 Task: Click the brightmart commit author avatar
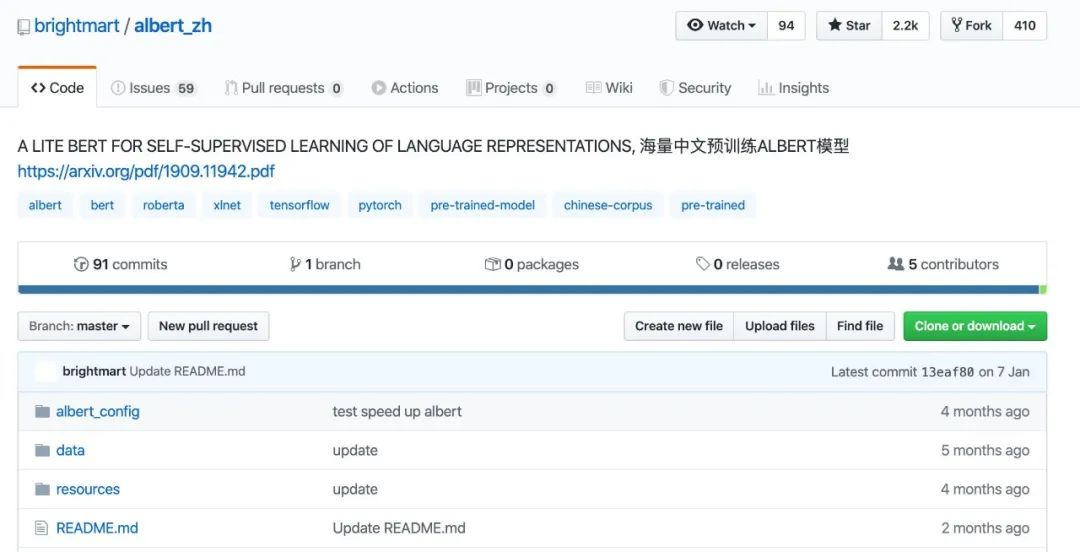pyautogui.click(x=45, y=371)
